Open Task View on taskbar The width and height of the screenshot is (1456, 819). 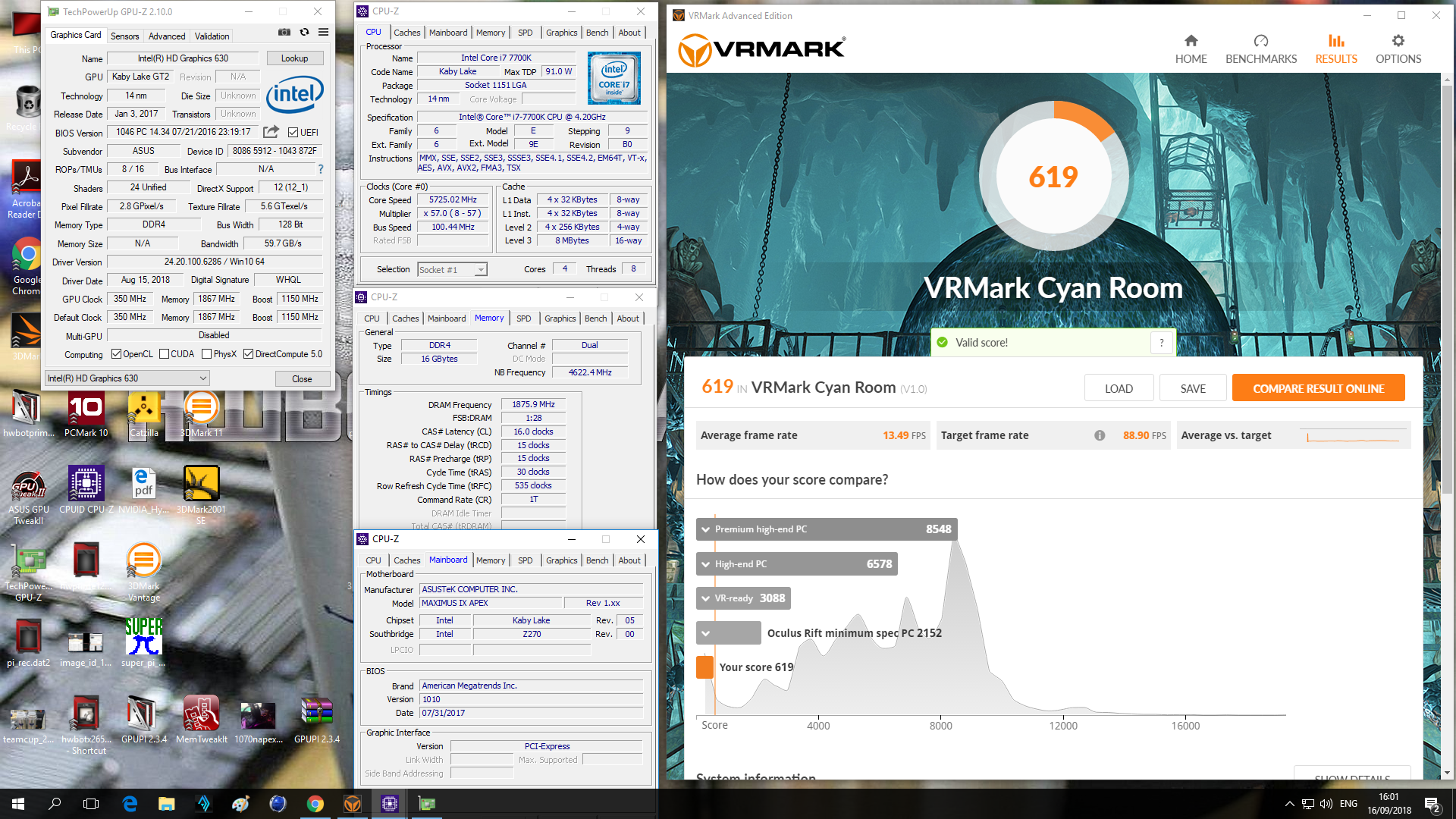pyautogui.click(x=91, y=804)
